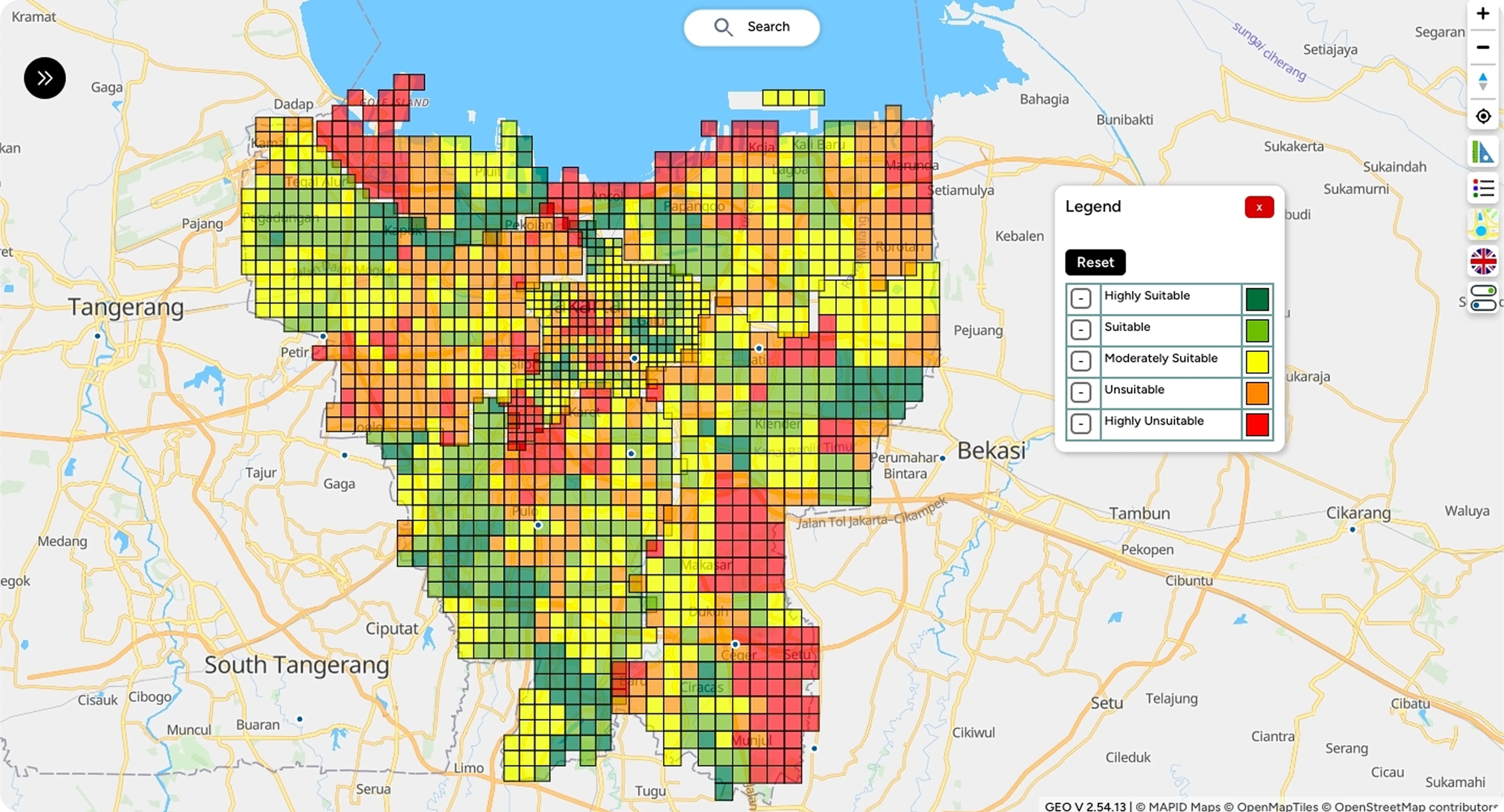The height and width of the screenshot is (812, 1504).
Task: Locate my position with the target icon
Action: (x=1482, y=116)
